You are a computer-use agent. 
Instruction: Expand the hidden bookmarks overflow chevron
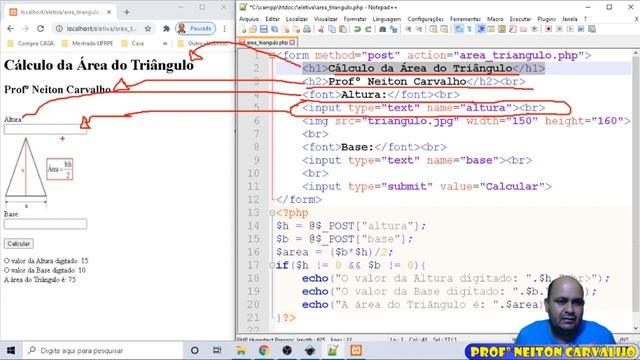pos(165,43)
